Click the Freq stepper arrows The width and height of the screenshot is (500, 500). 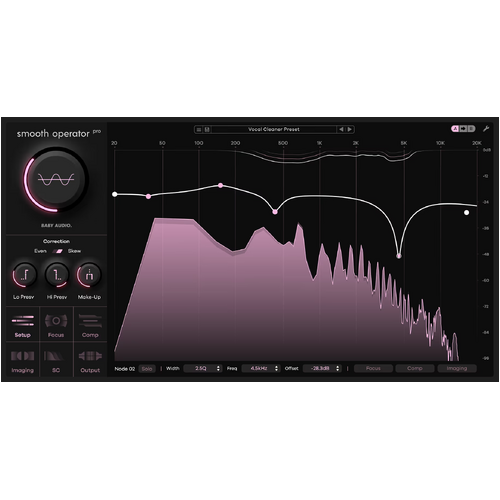coord(276,368)
